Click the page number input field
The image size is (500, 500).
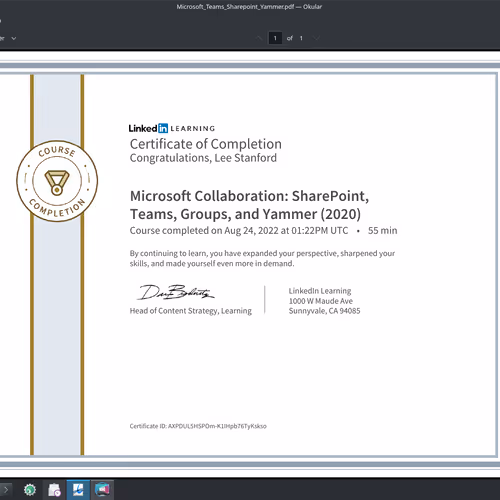coord(275,38)
